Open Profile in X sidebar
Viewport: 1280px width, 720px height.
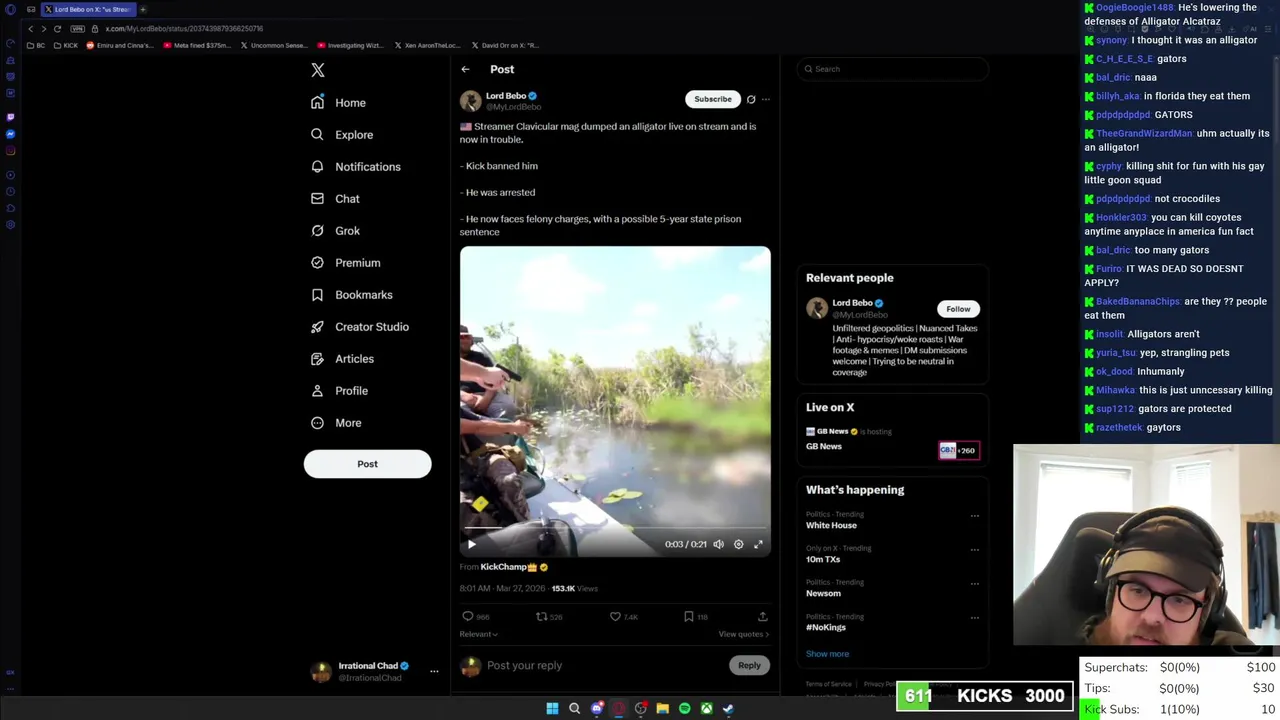click(x=339, y=391)
